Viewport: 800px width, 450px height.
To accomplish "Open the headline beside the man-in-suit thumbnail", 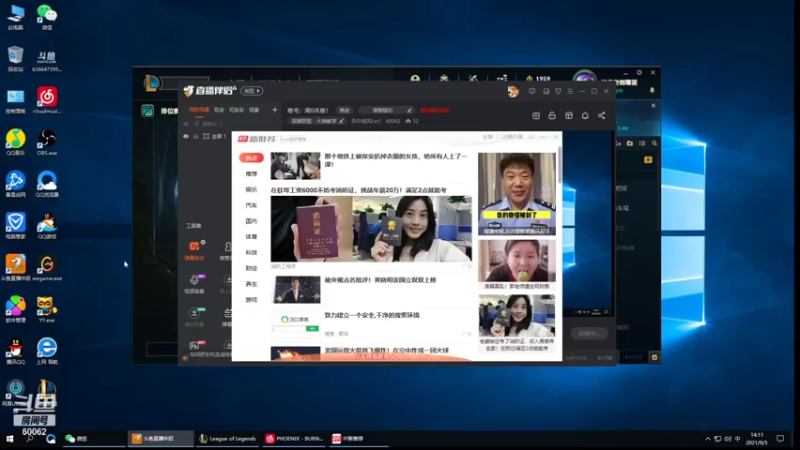I will (x=380, y=280).
